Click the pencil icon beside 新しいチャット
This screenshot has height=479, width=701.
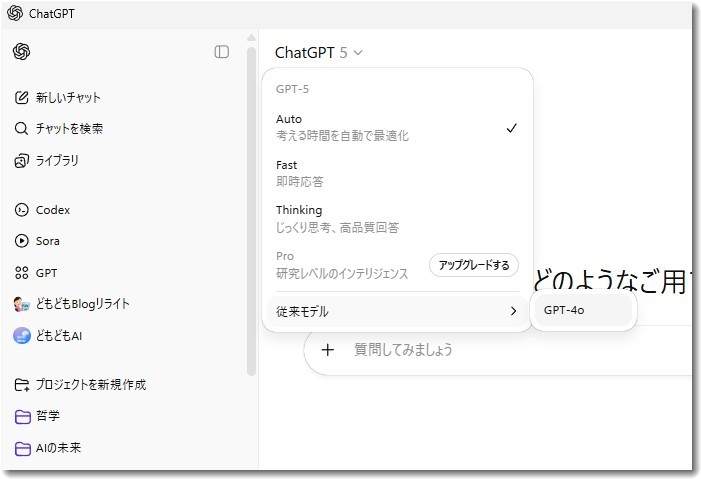point(21,97)
